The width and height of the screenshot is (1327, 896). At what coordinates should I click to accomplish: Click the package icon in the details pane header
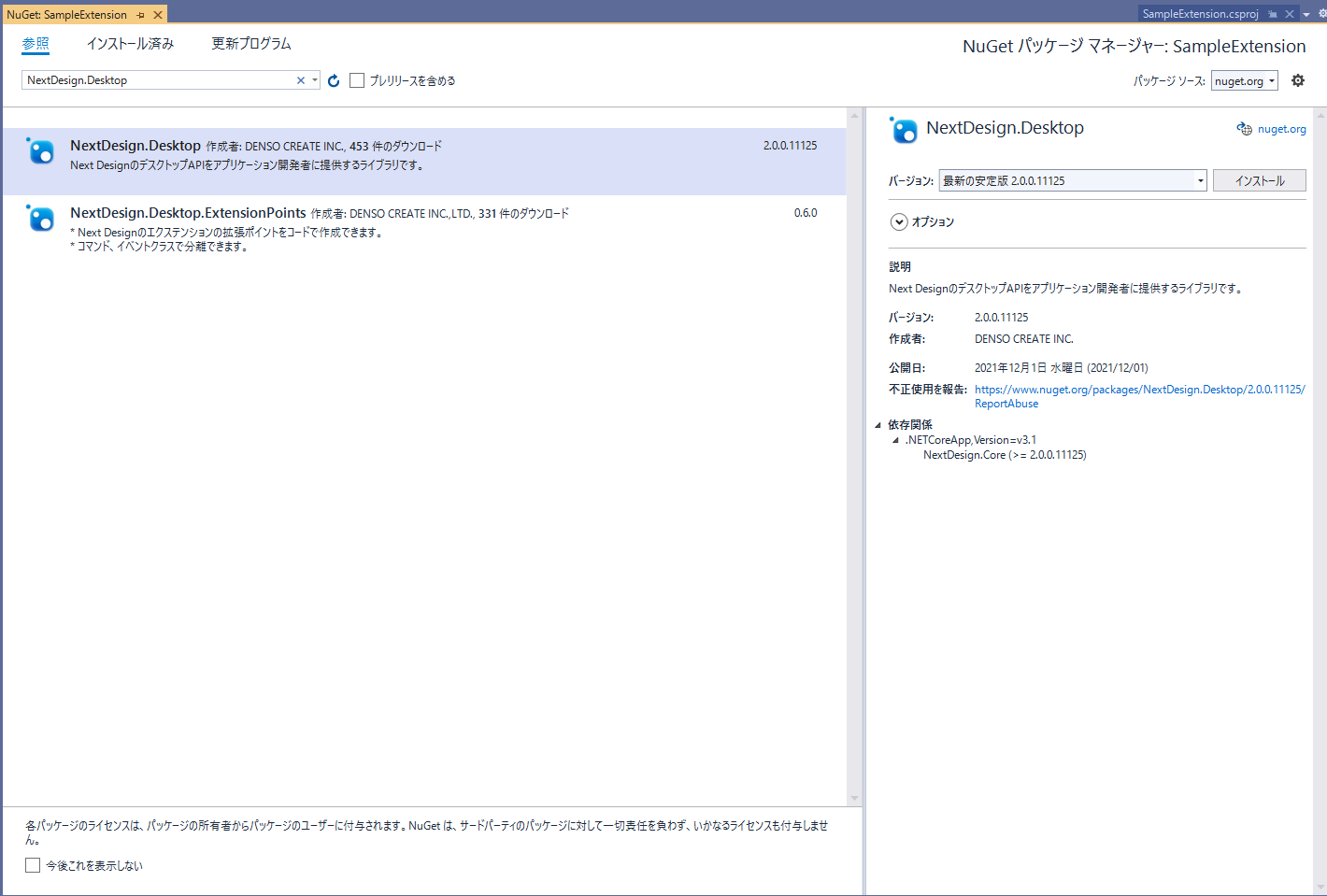point(904,130)
